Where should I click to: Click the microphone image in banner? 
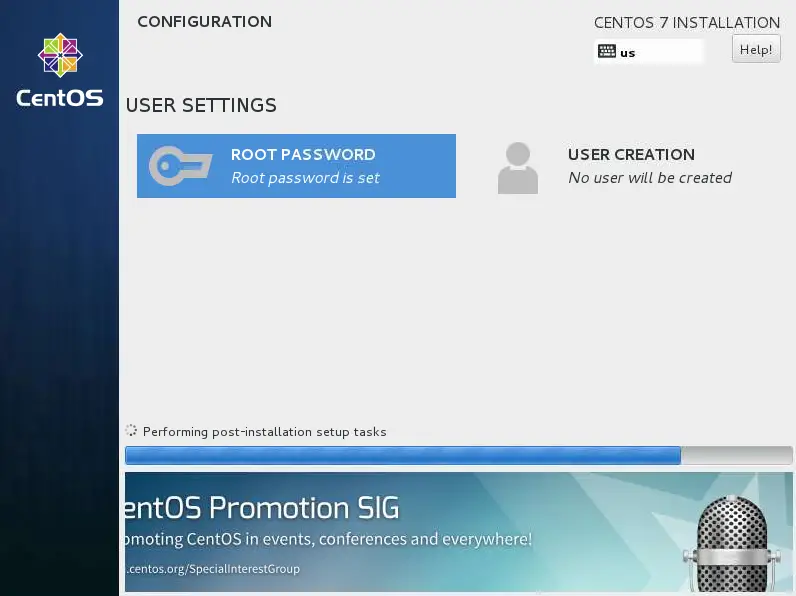[730, 543]
